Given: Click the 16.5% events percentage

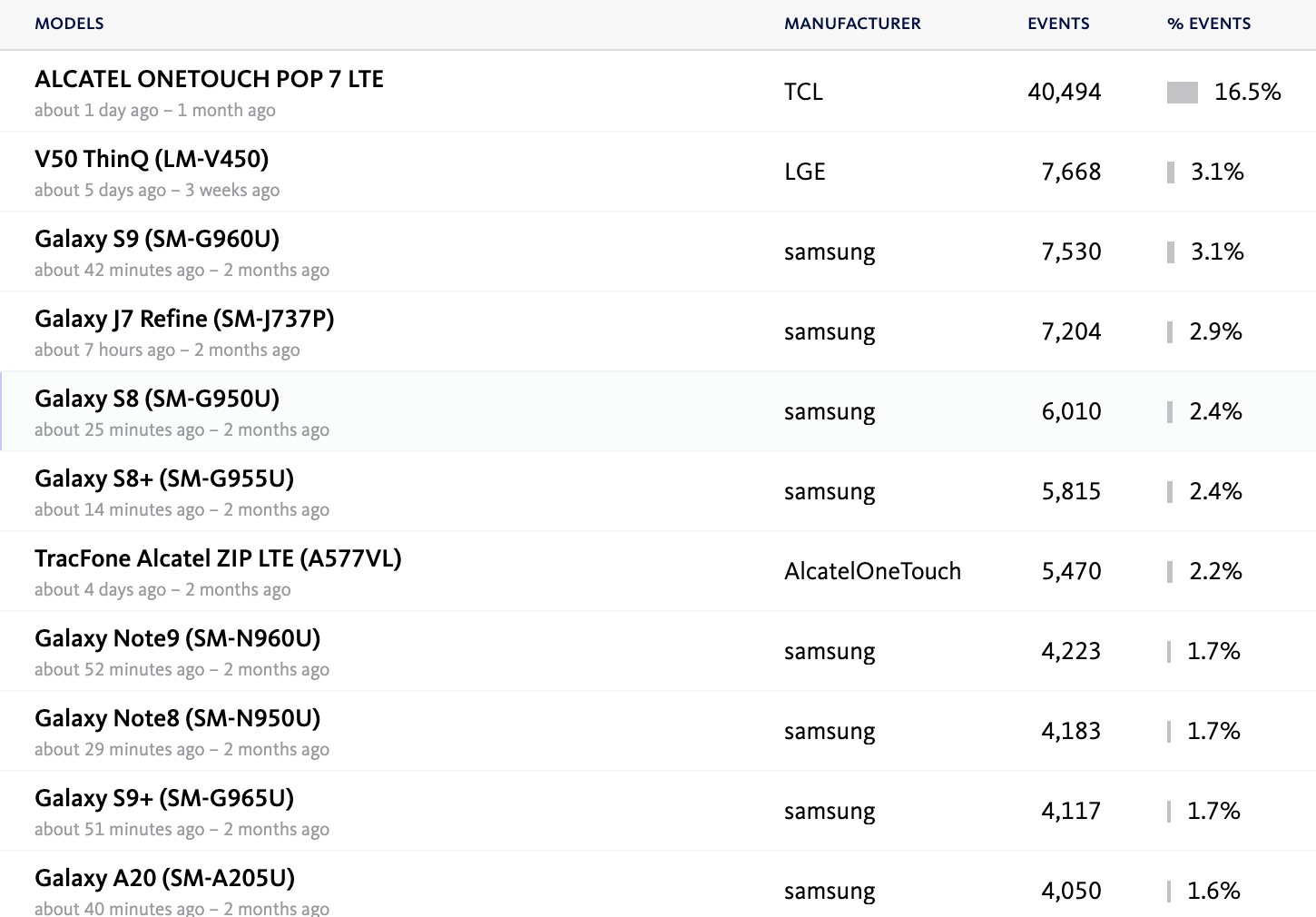Looking at the screenshot, I should [x=1248, y=92].
